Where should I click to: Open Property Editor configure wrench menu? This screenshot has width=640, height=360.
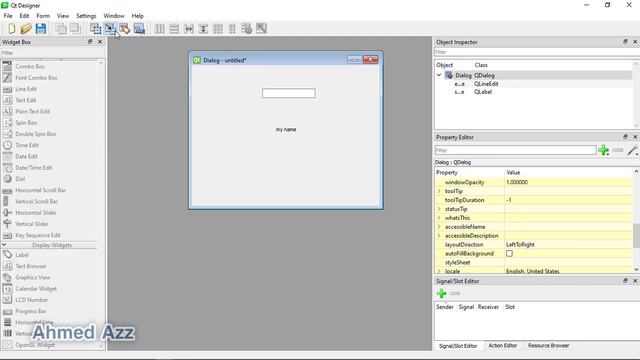[632, 150]
